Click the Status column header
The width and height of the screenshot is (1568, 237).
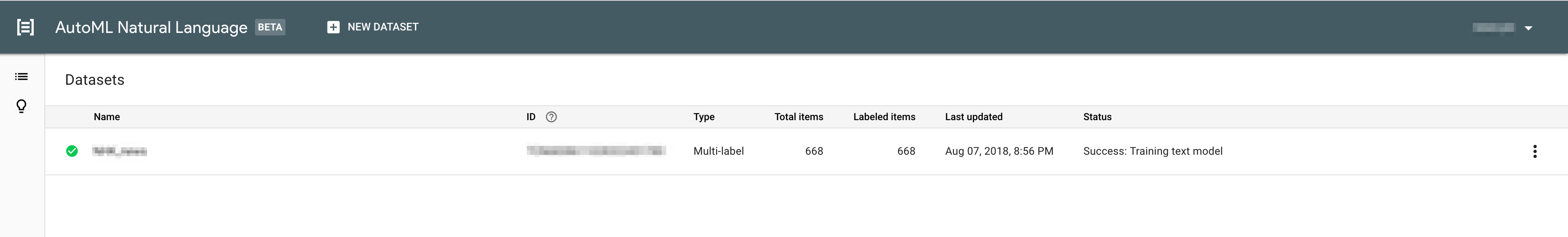(x=1097, y=117)
